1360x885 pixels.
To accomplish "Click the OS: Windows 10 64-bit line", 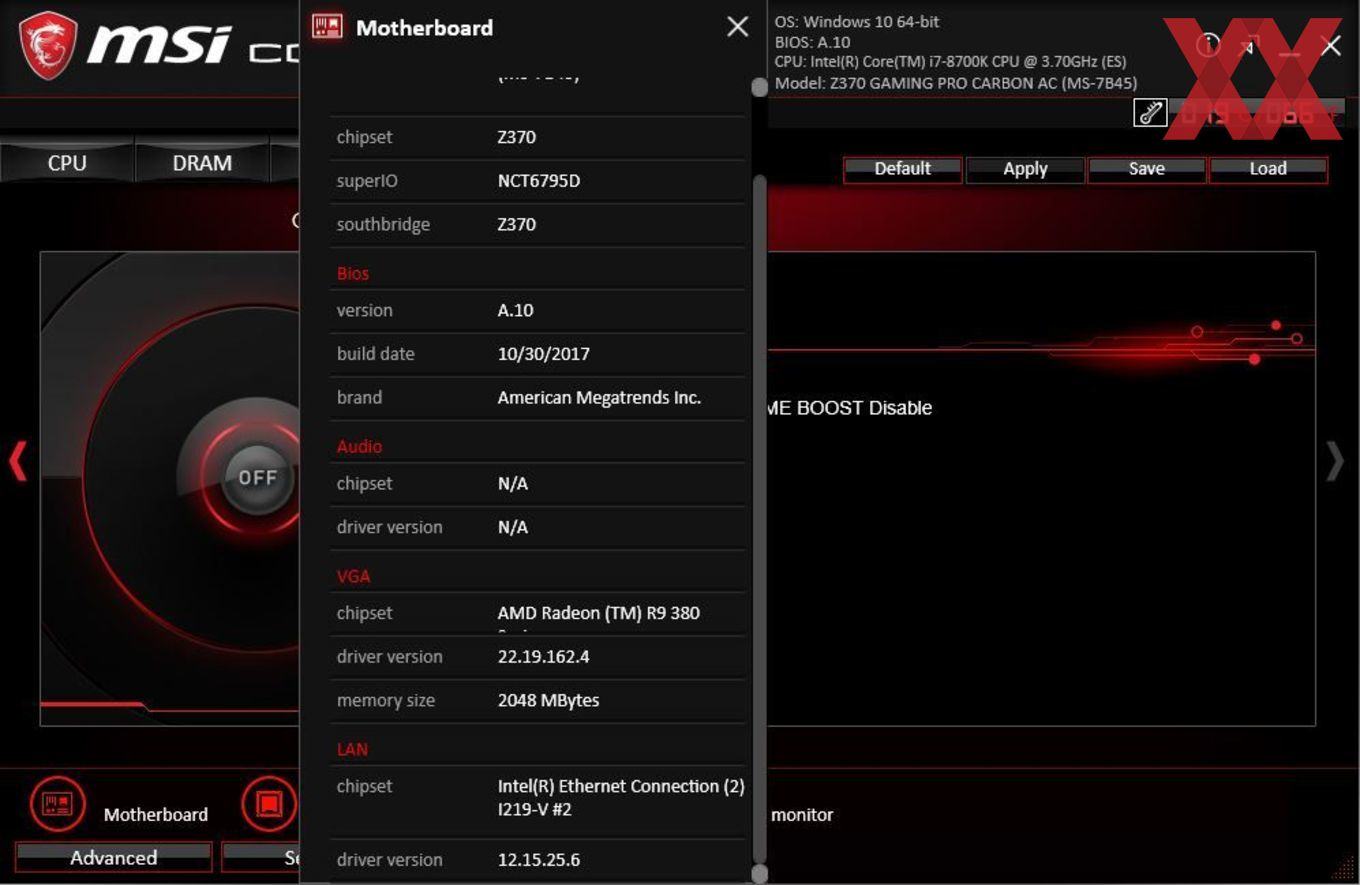I will 857,21.
